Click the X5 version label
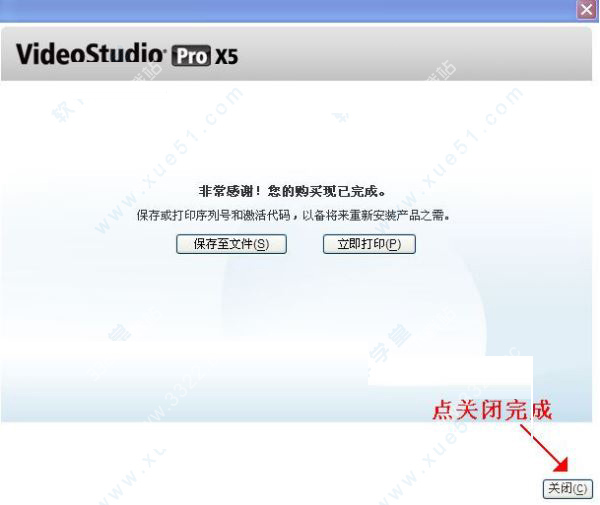This screenshot has height=505, width=600. coord(226,56)
